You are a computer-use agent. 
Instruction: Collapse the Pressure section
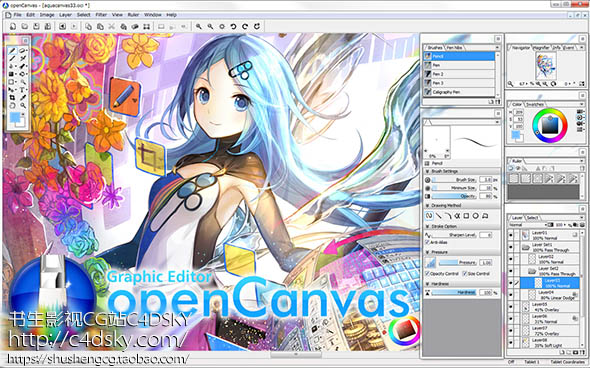pos(428,252)
